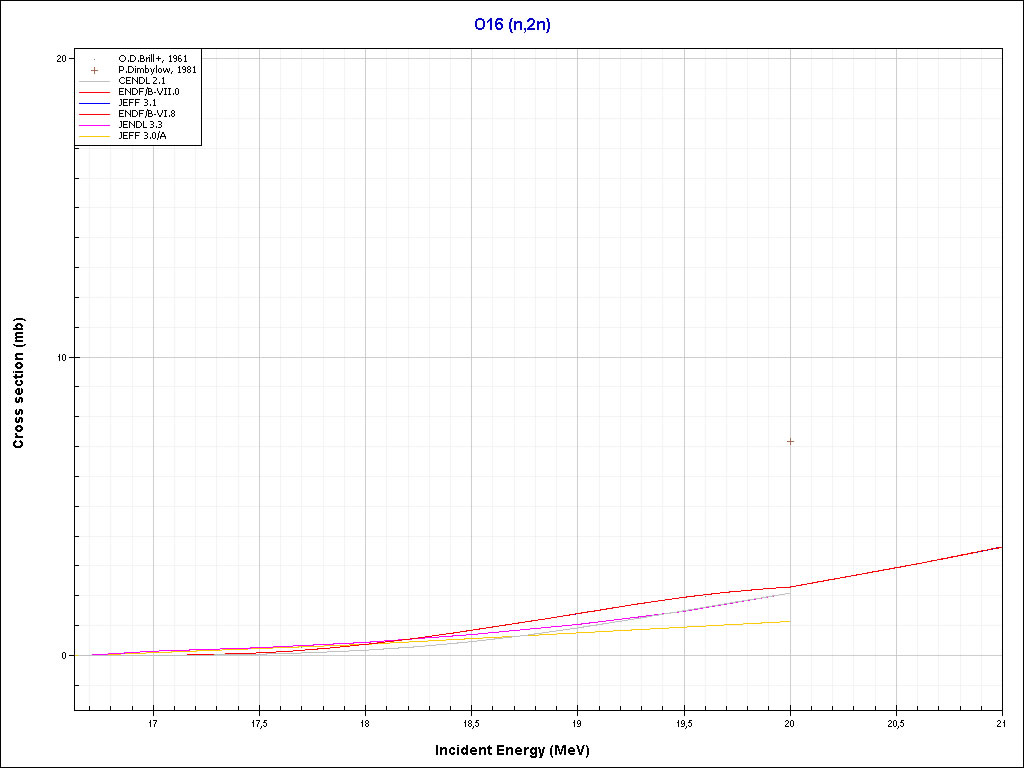
Task: Click the blue JEFF 3.1 legend line
Action: [94, 103]
